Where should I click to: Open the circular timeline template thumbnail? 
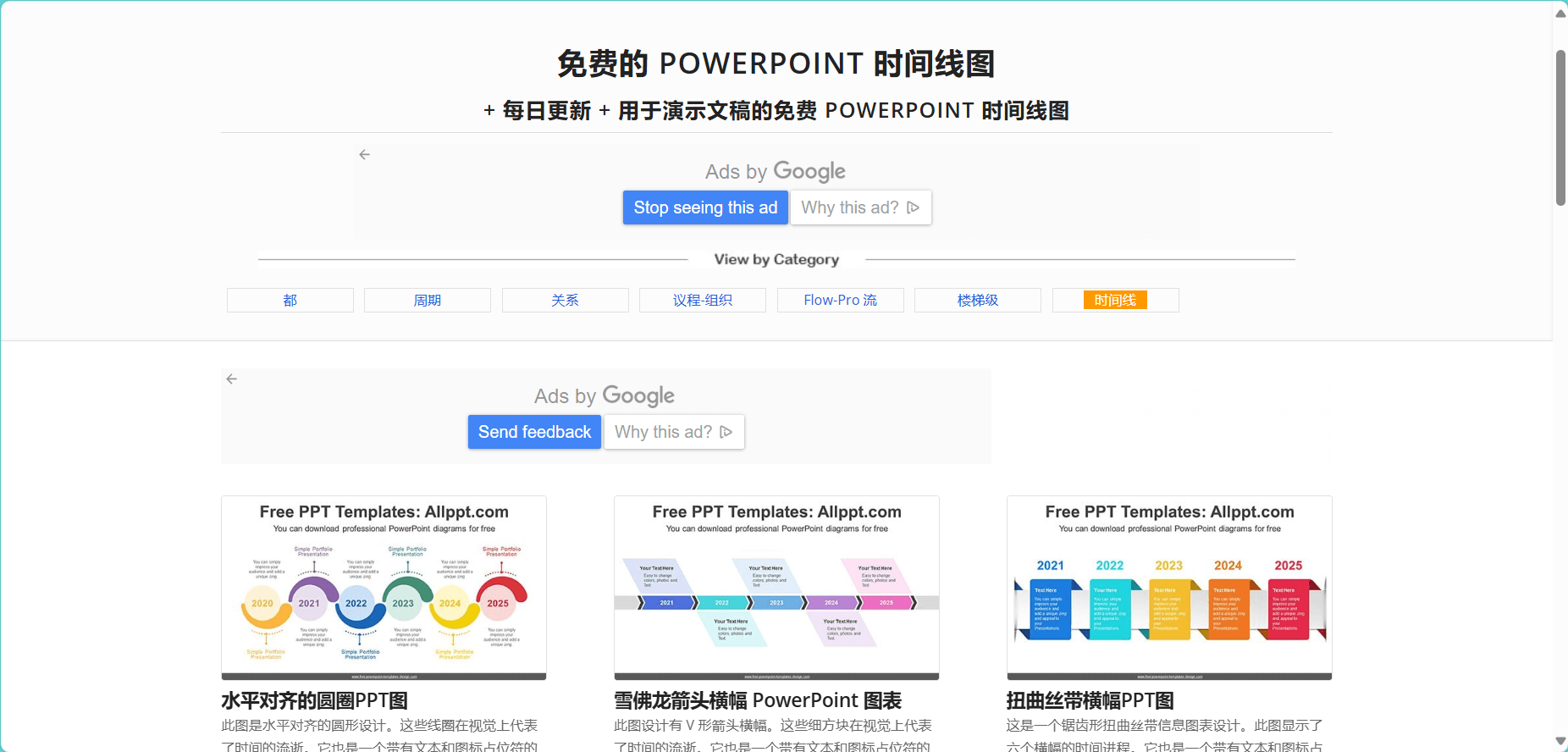[384, 588]
